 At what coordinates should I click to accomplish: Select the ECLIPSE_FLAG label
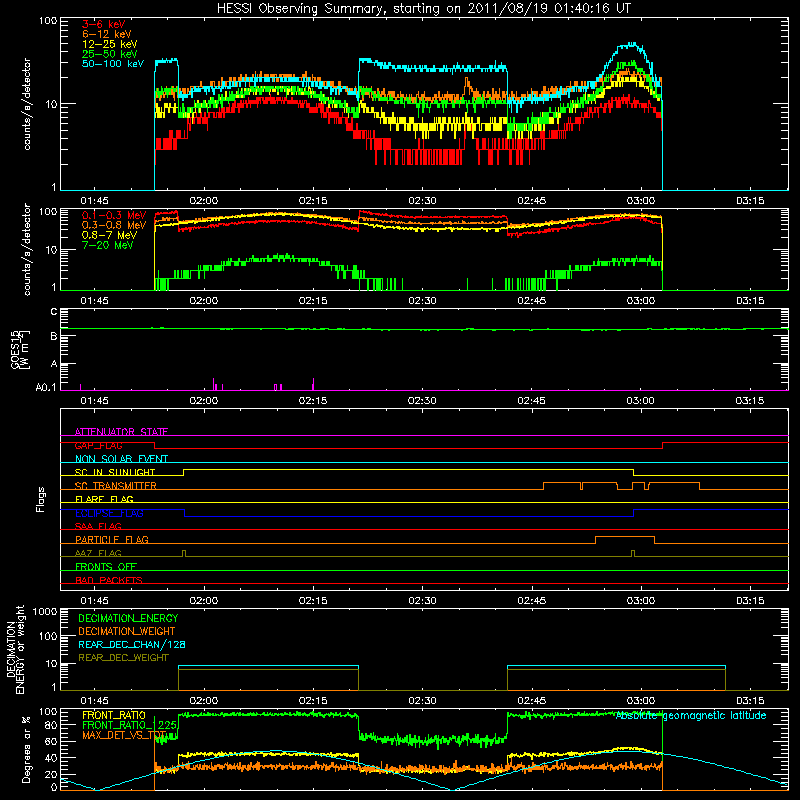[x=109, y=513]
